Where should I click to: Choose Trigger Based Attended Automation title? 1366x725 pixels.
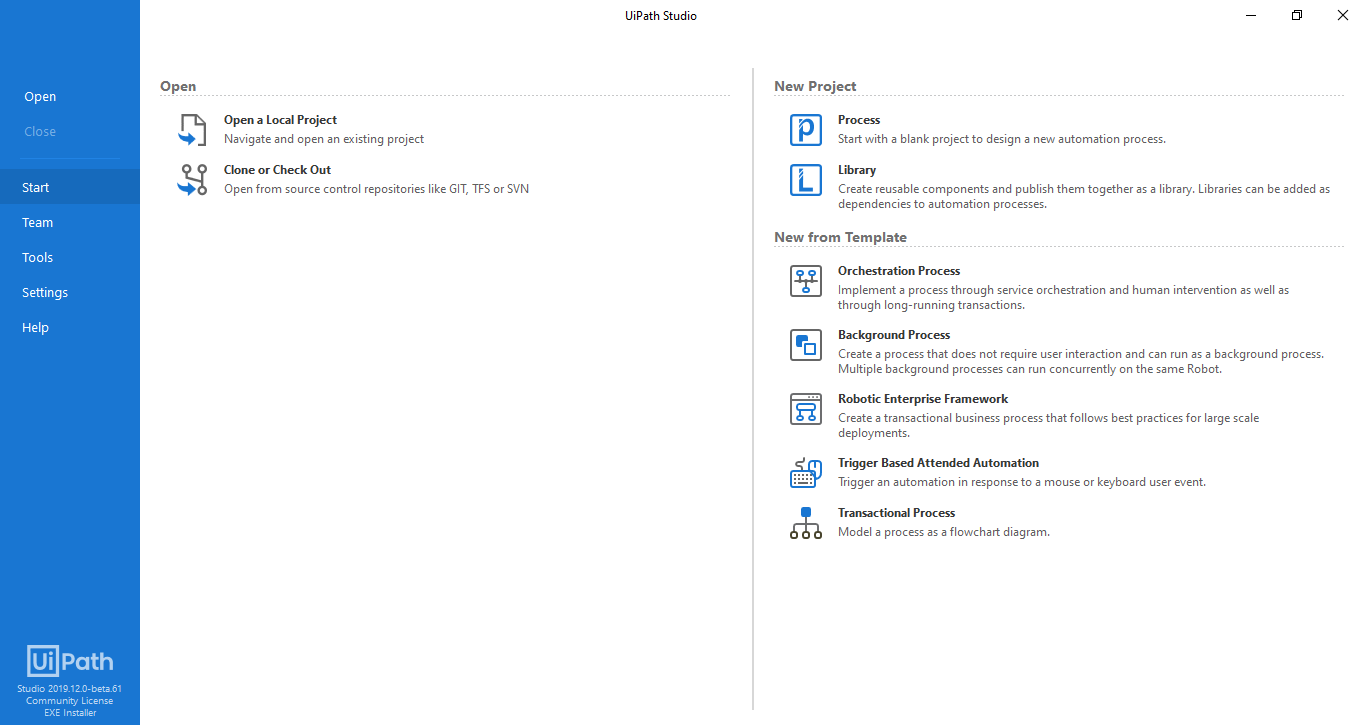click(x=938, y=463)
